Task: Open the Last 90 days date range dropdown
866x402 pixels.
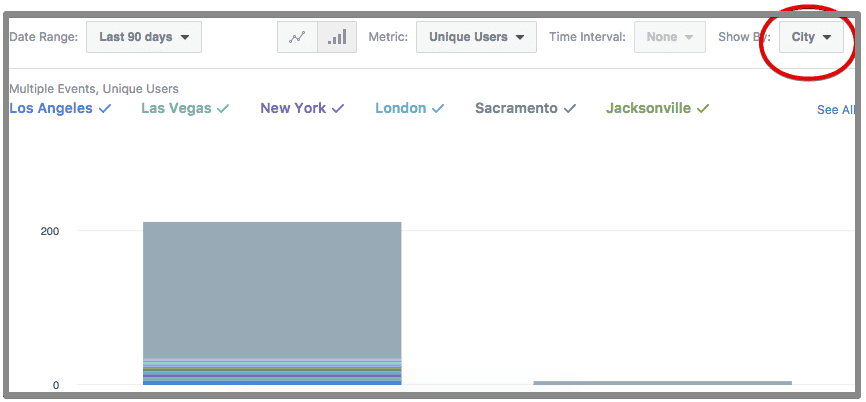Action: click(144, 37)
